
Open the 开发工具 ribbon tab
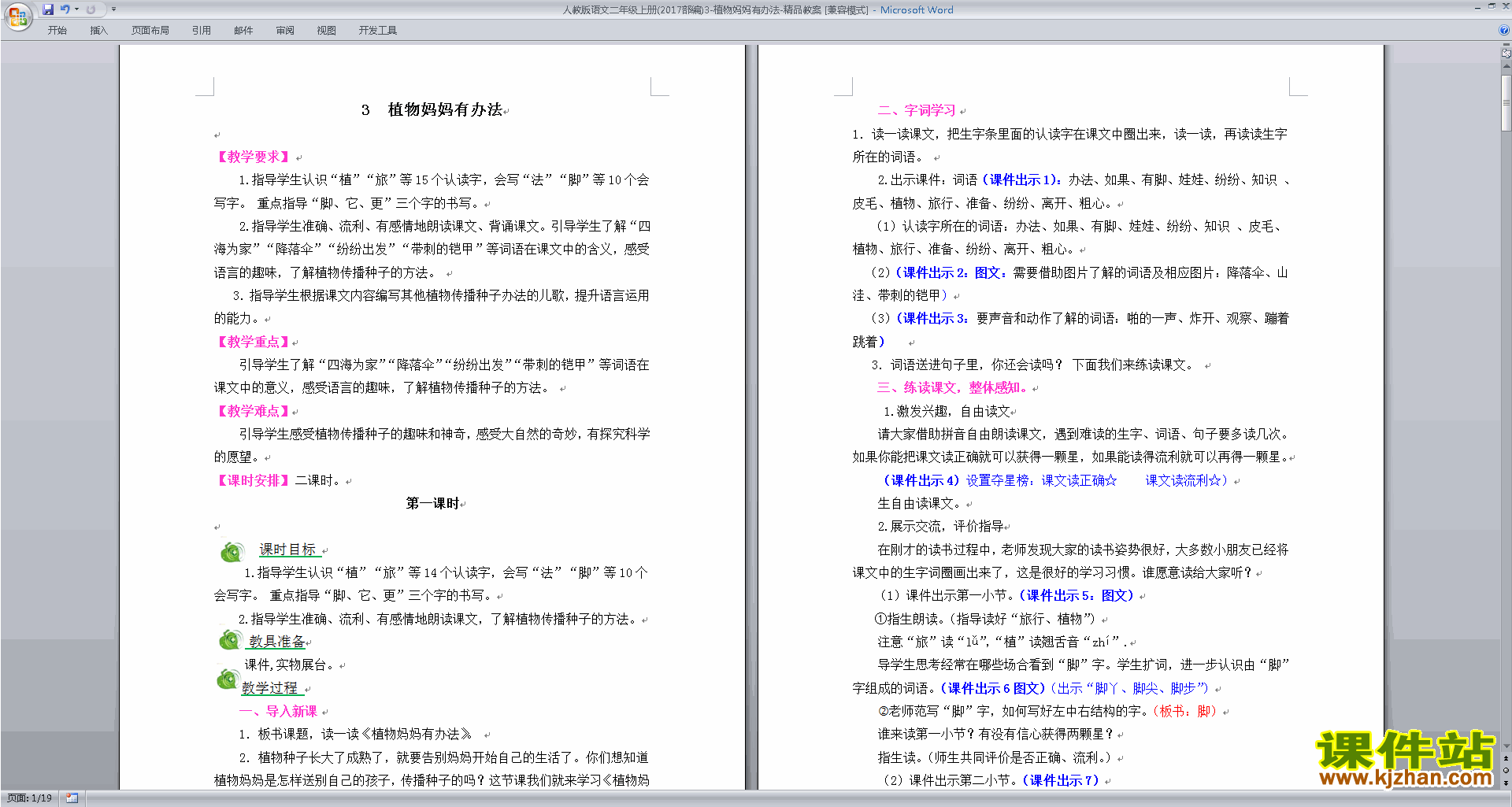point(377,31)
